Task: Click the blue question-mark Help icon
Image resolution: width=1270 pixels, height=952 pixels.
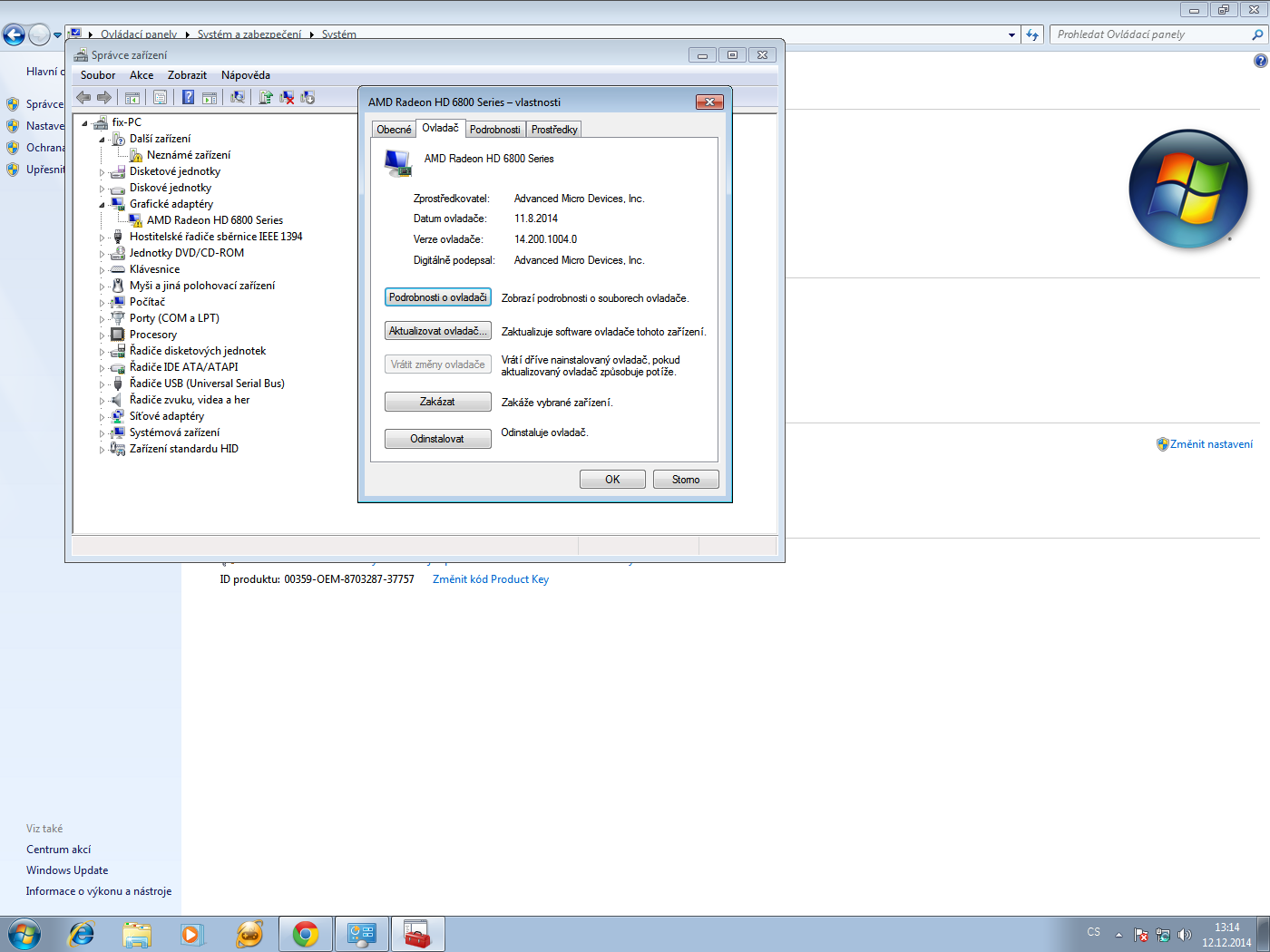Action: 188,97
